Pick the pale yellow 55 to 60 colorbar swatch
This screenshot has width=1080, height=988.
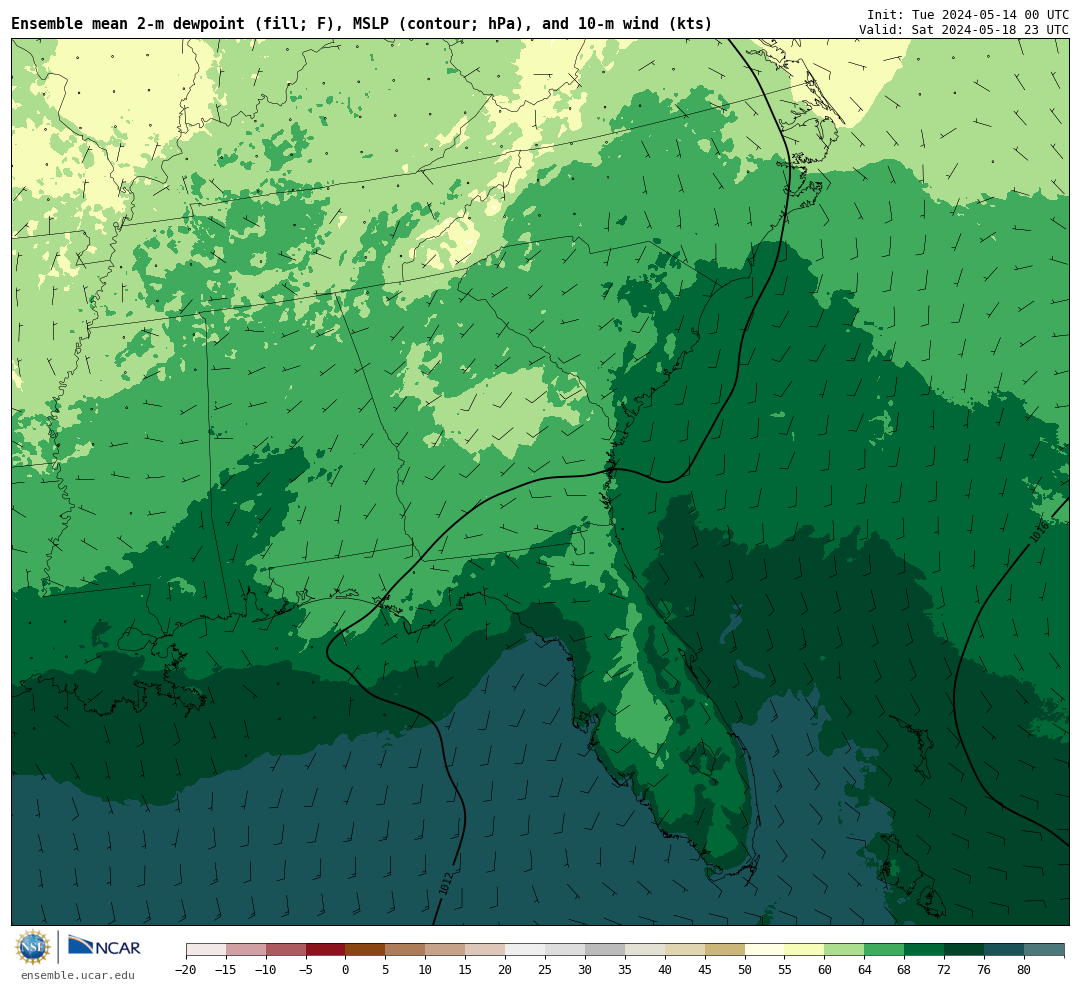point(805,950)
